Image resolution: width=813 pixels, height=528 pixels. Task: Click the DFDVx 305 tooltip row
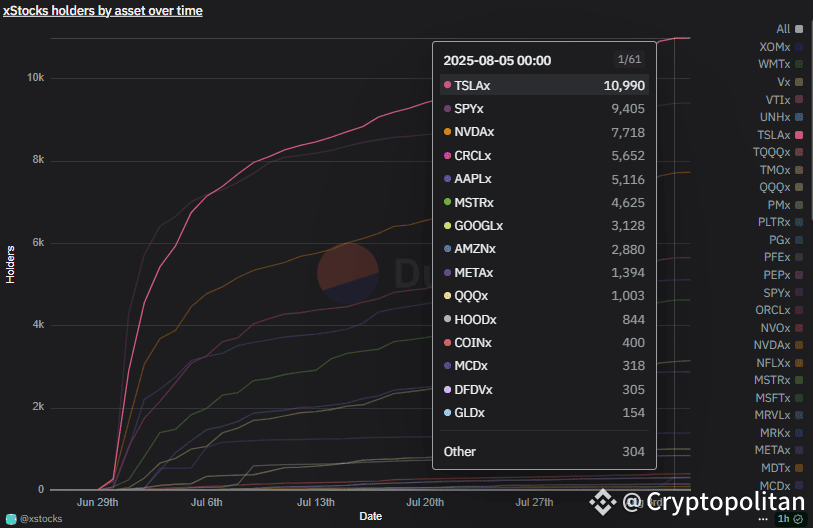pos(544,390)
